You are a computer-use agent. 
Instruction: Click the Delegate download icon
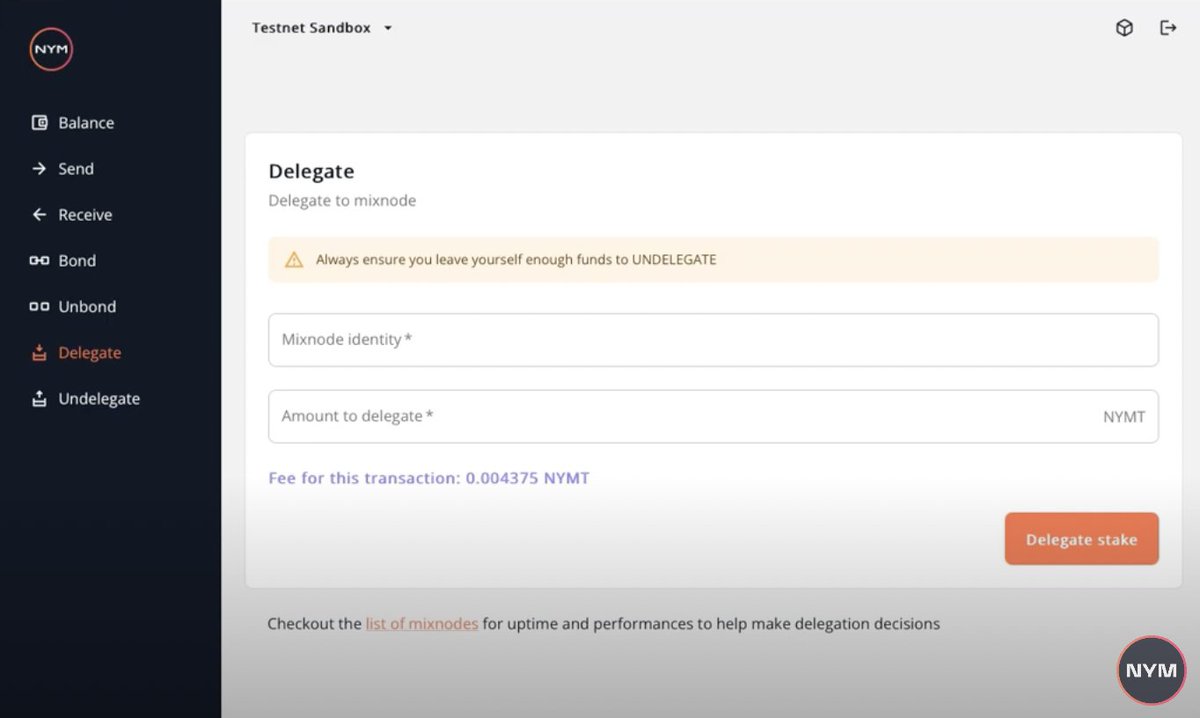tap(40, 353)
